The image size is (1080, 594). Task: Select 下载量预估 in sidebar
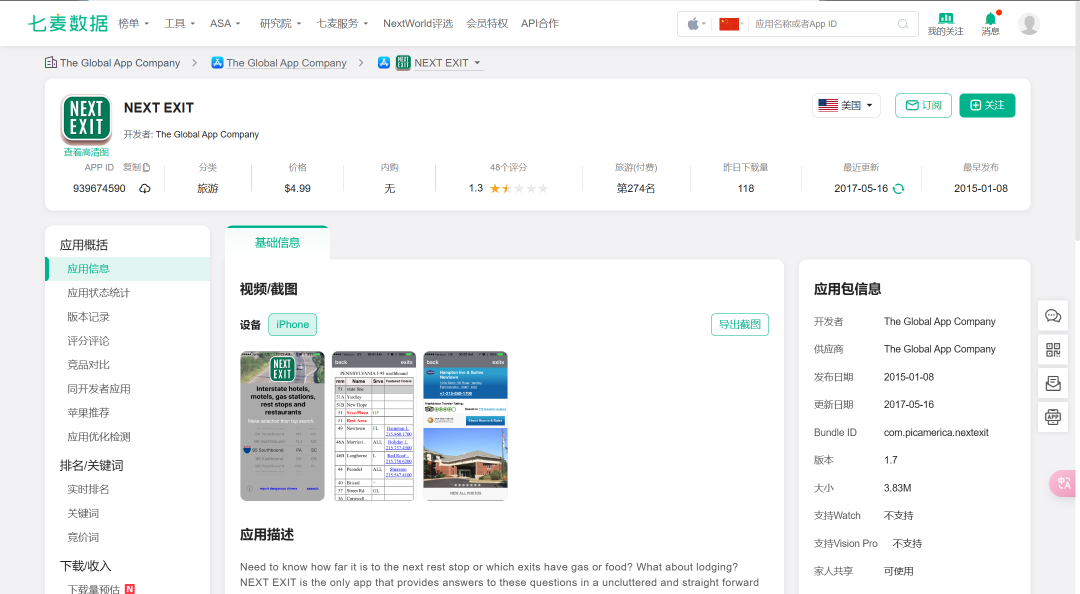94,589
